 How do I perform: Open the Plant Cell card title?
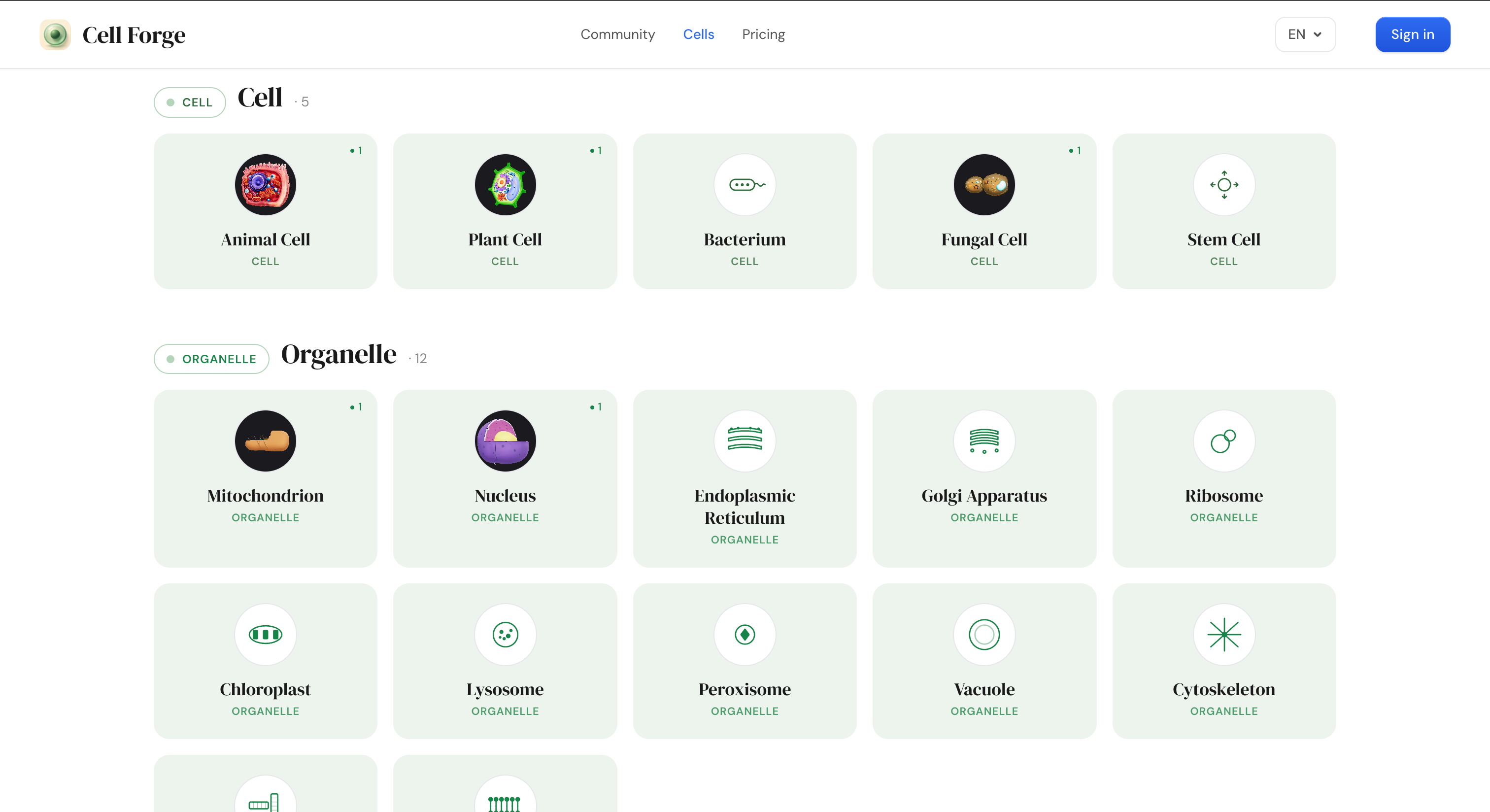[x=505, y=239]
